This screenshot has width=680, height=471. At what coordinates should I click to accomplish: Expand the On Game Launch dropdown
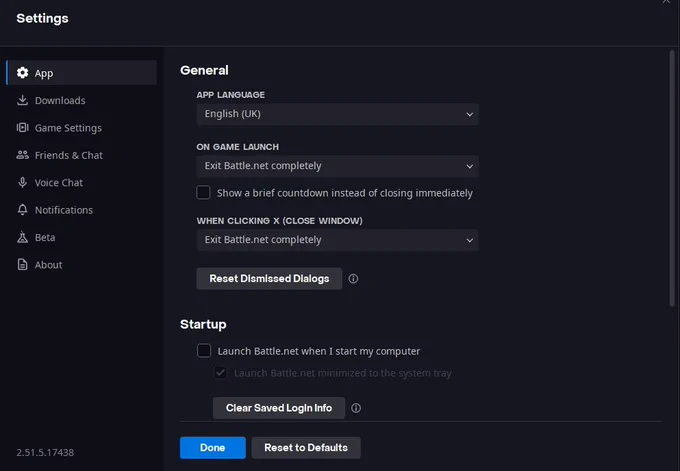337,166
